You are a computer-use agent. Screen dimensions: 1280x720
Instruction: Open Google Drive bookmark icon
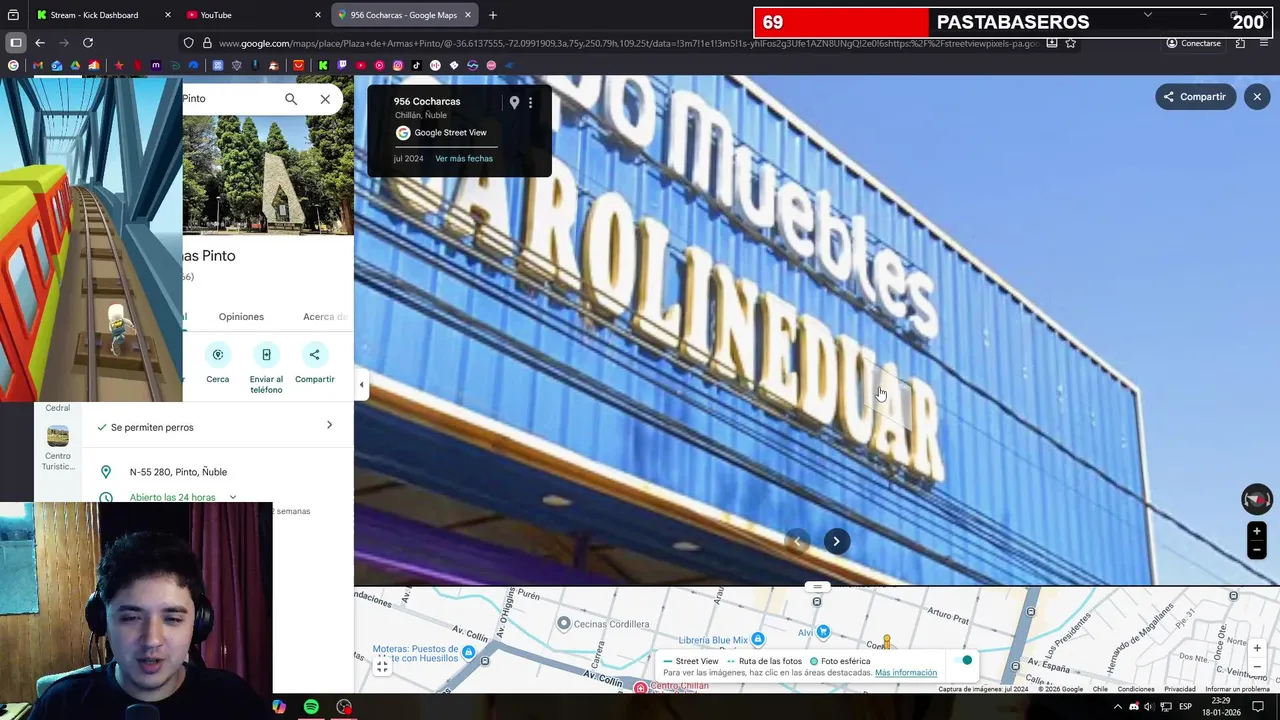(x=75, y=66)
